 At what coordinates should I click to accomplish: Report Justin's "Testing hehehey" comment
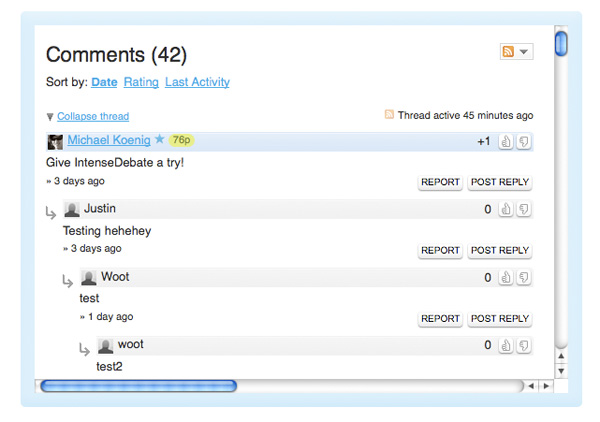(440, 250)
